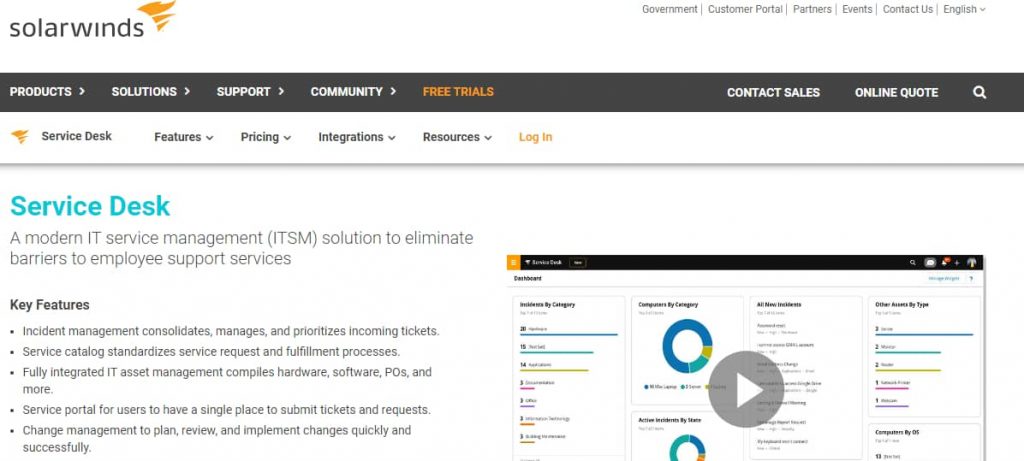Expand the Integrations dropdown
The height and width of the screenshot is (461, 1024).
[357, 137]
